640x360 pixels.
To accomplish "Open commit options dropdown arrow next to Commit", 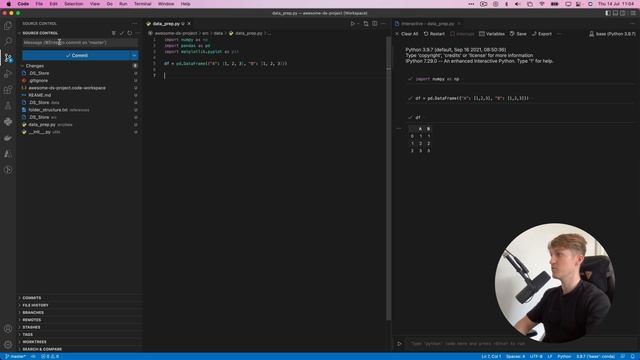I will tap(134, 55).
